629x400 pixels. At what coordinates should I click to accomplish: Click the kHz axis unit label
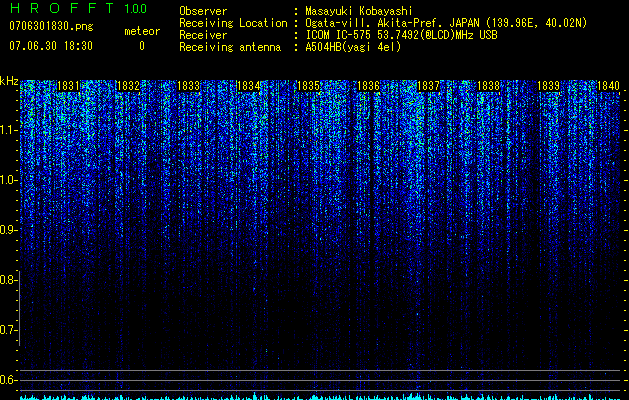9,81
